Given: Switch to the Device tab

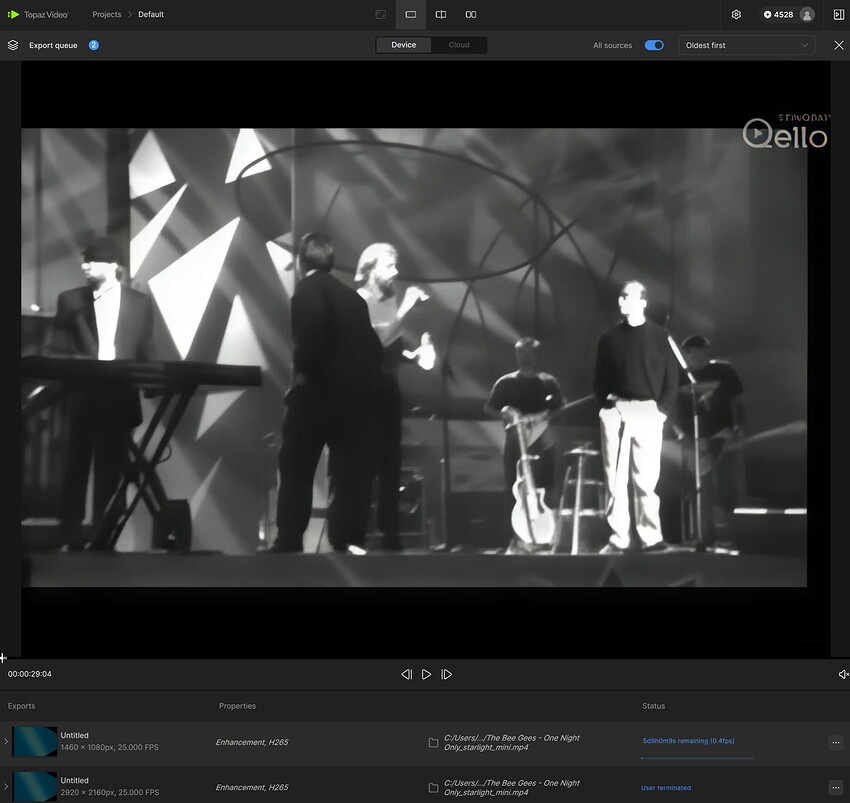Looking at the screenshot, I should click(x=404, y=45).
